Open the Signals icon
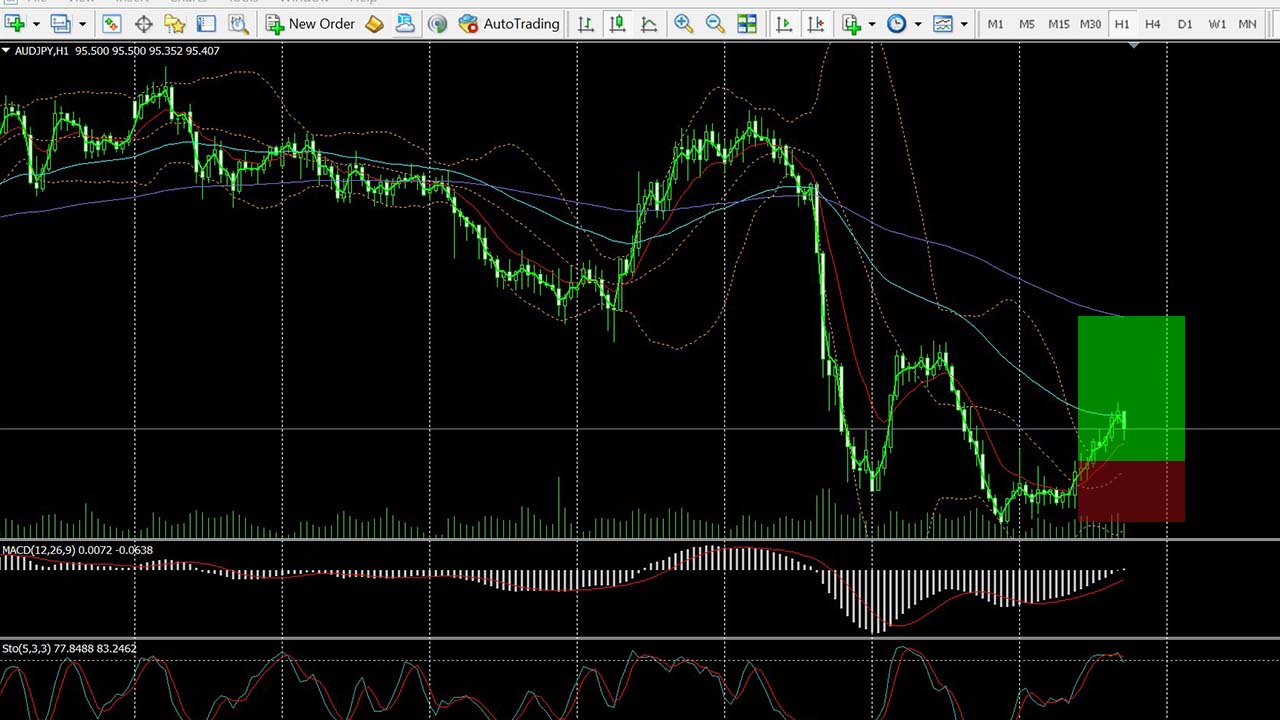The image size is (1280, 720). [x=437, y=23]
